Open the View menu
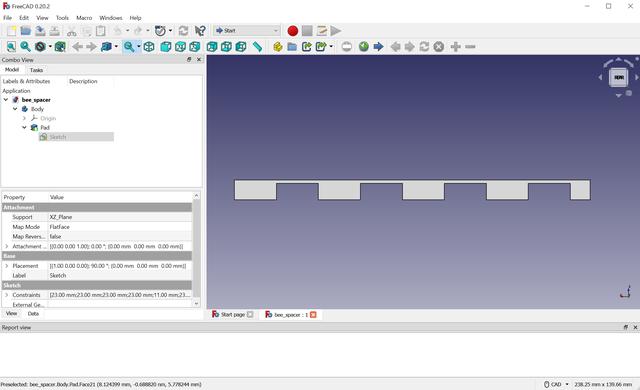 click(42, 18)
